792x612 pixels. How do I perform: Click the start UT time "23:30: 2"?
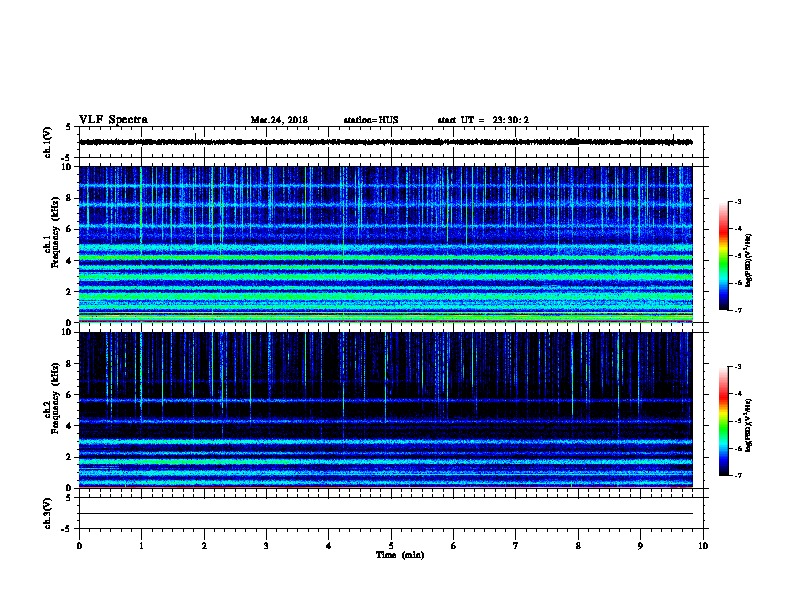511,120
